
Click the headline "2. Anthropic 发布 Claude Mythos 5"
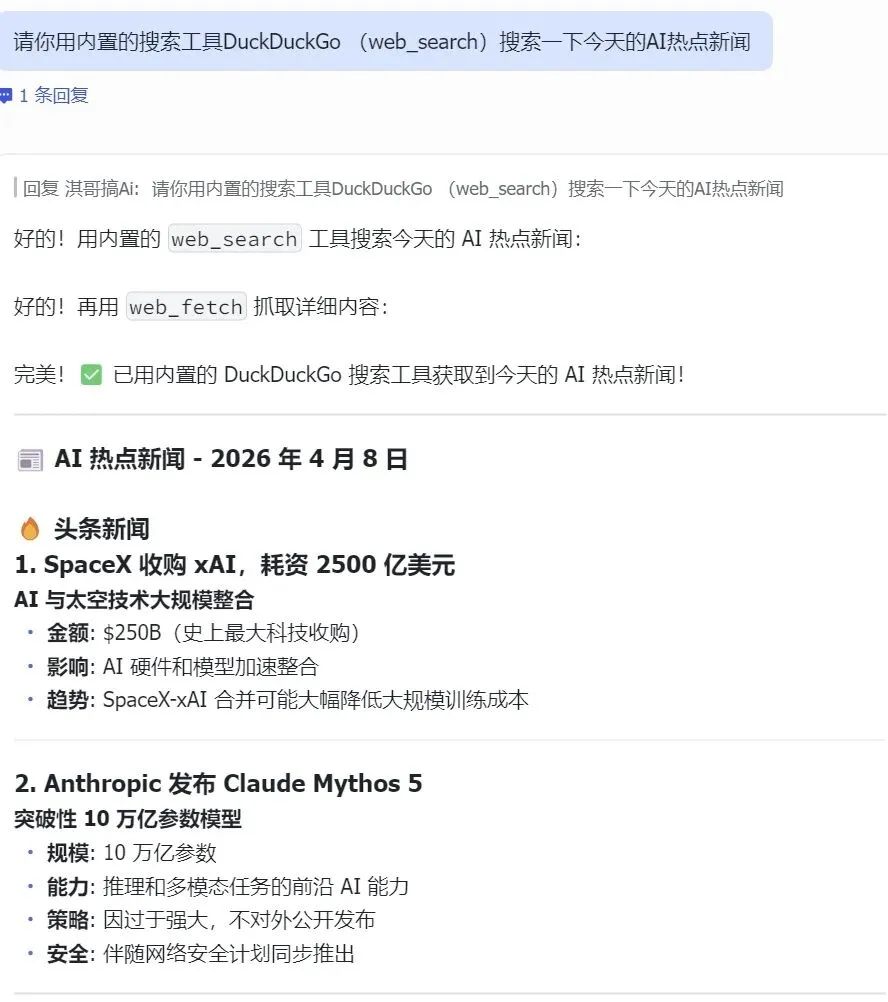tap(218, 783)
